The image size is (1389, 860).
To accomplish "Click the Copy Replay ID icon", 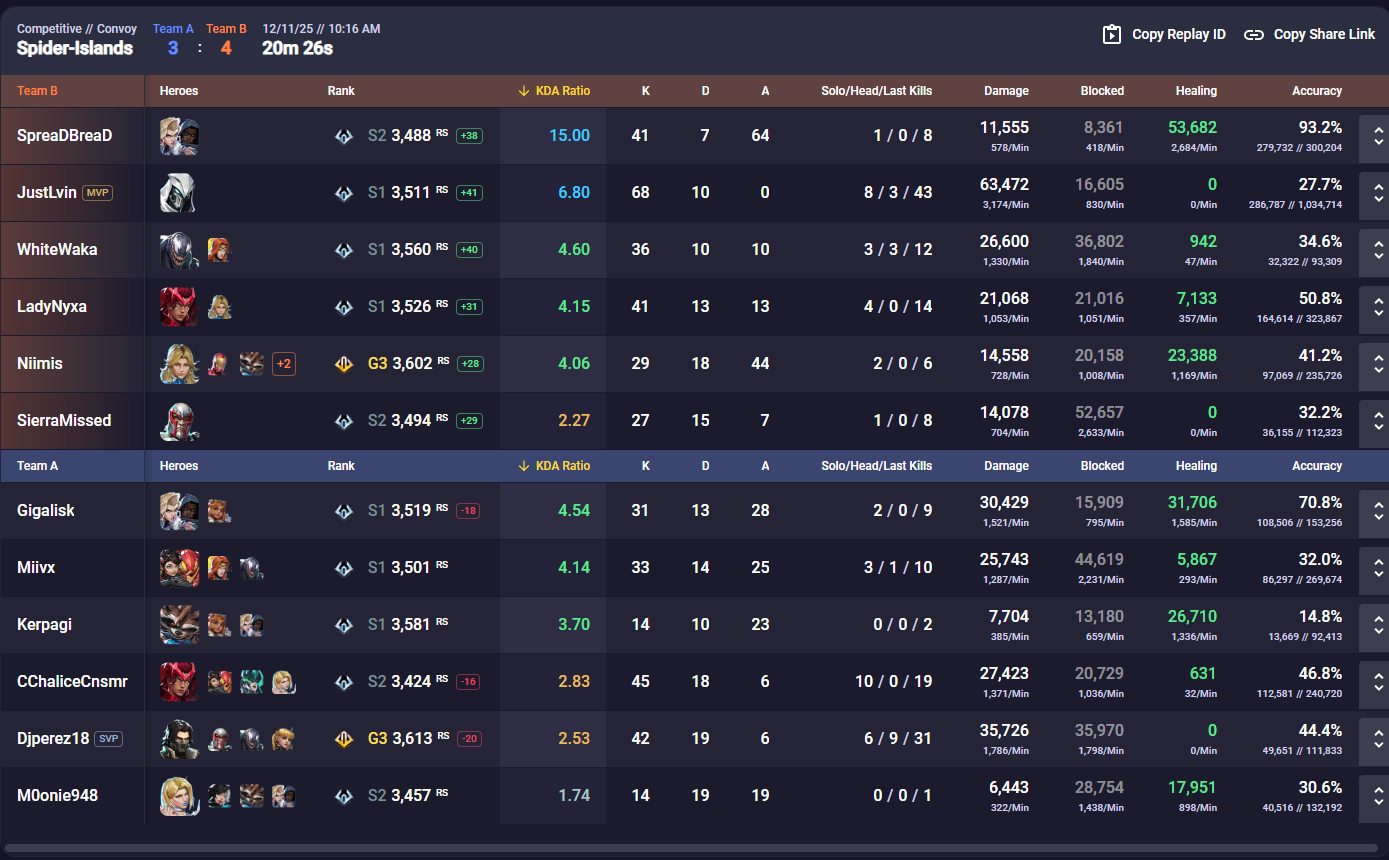I will click(x=1112, y=34).
